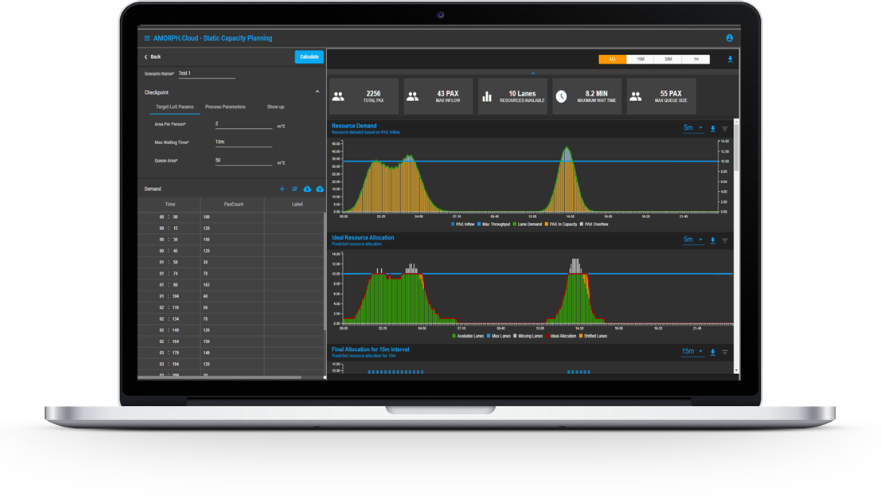
Task: Click the Resources Available bar chart icon
Action: click(x=487, y=97)
